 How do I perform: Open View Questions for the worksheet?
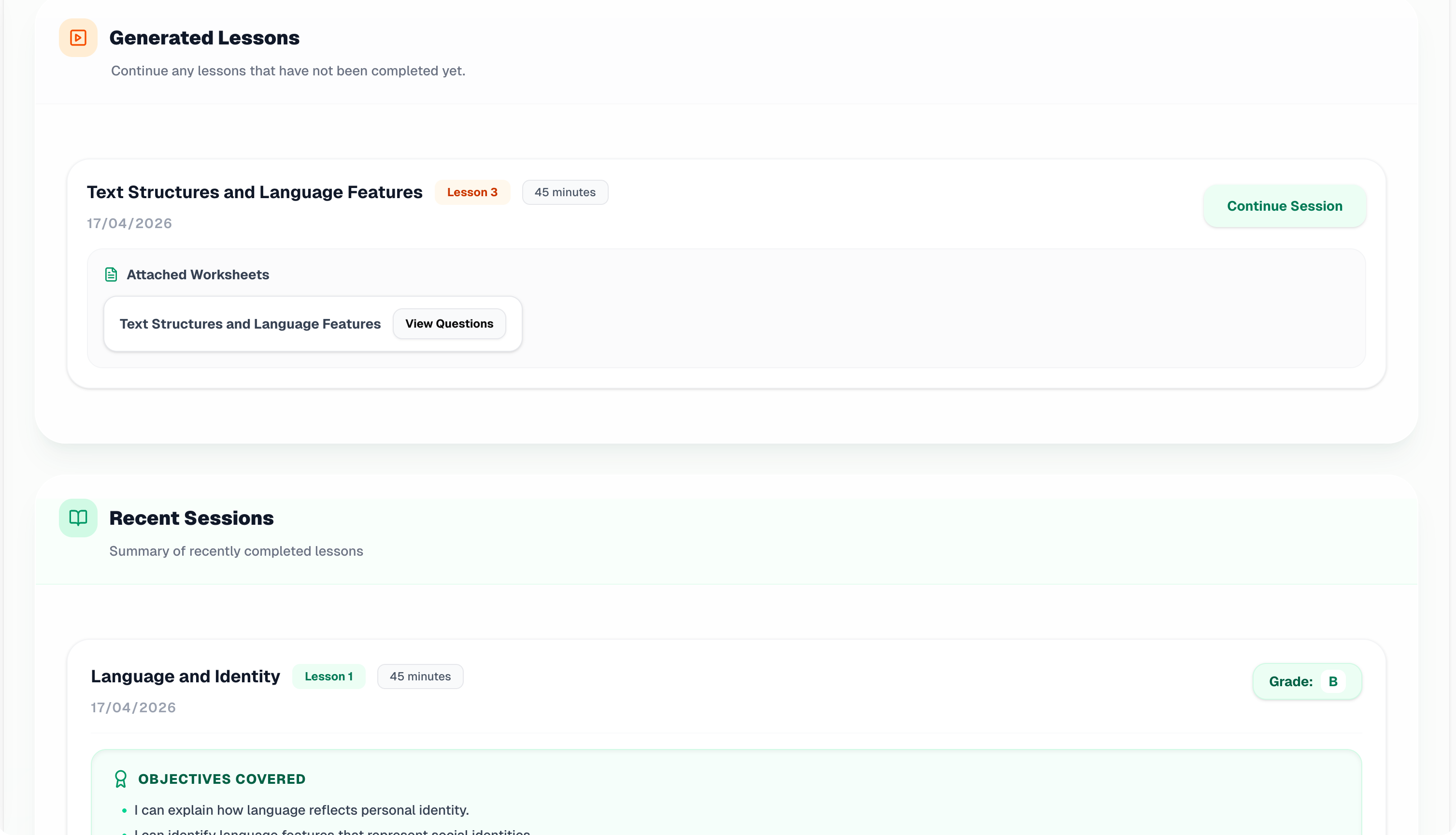449,323
